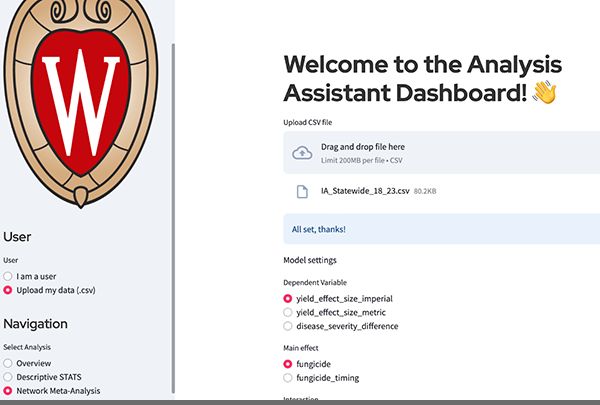600x405 pixels.
Task: Click the 'Upload CSV file' label
Action: tap(308, 122)
